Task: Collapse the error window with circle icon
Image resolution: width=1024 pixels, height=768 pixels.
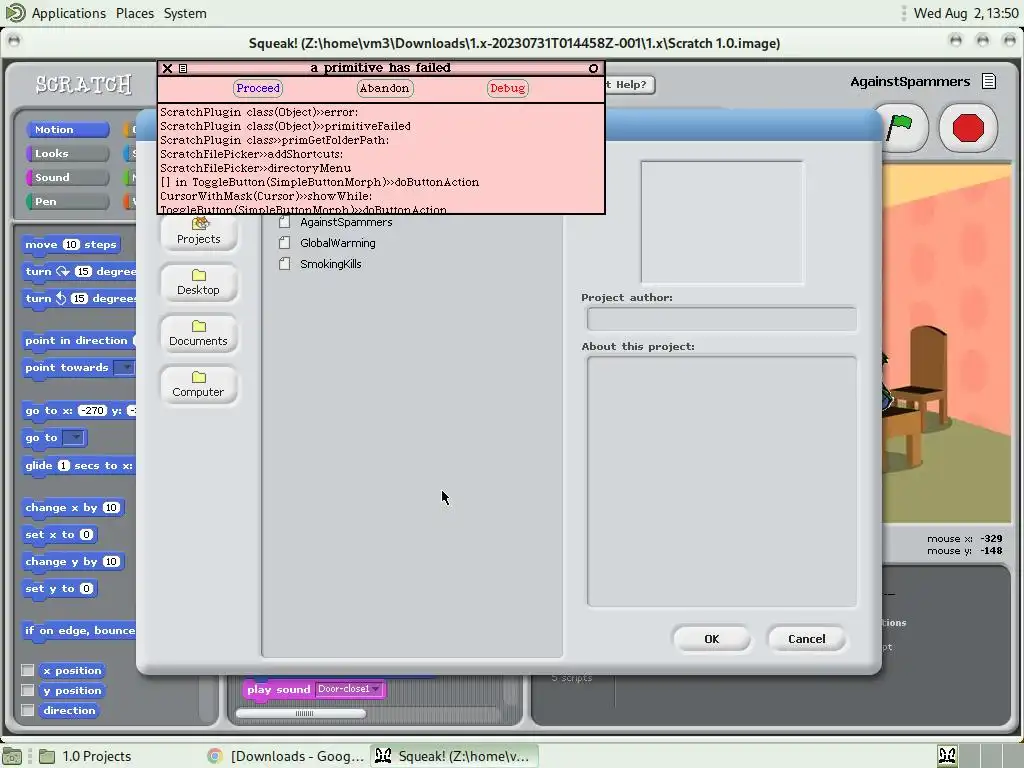Action: pos(593,68)
